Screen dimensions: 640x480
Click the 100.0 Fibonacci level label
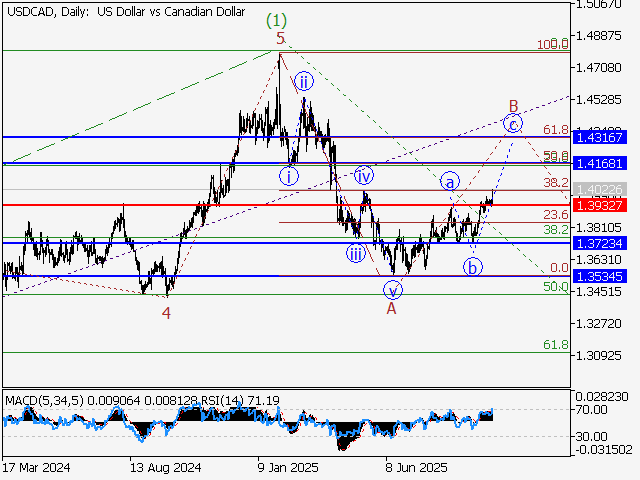553,45
